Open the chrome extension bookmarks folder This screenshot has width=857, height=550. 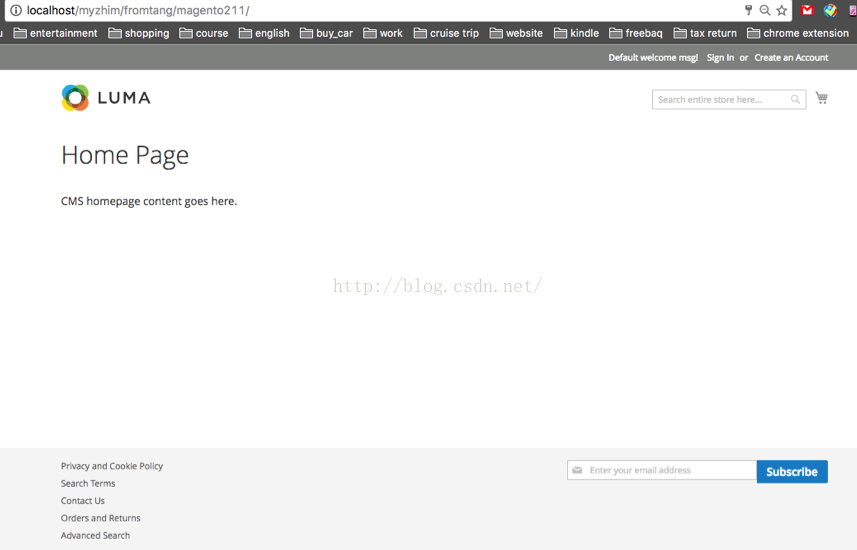pos(798,33)
